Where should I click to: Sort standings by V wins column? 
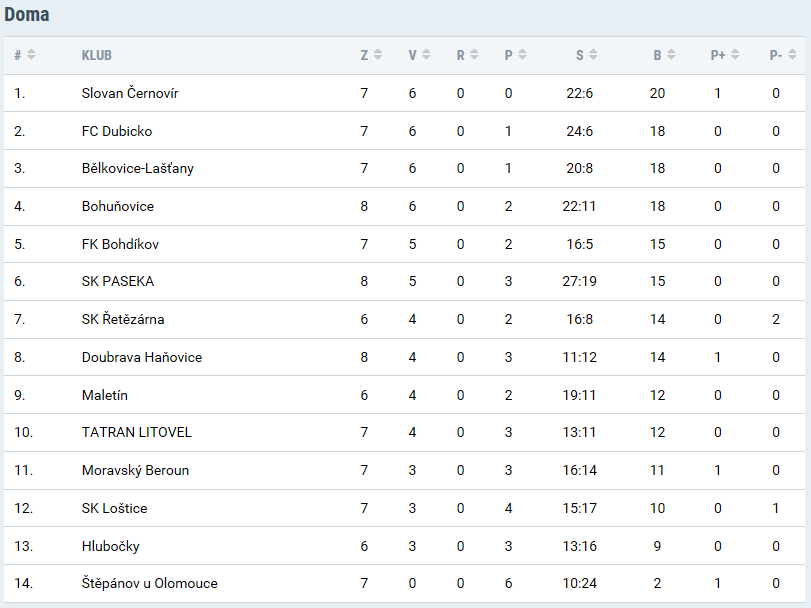[426, 54]
